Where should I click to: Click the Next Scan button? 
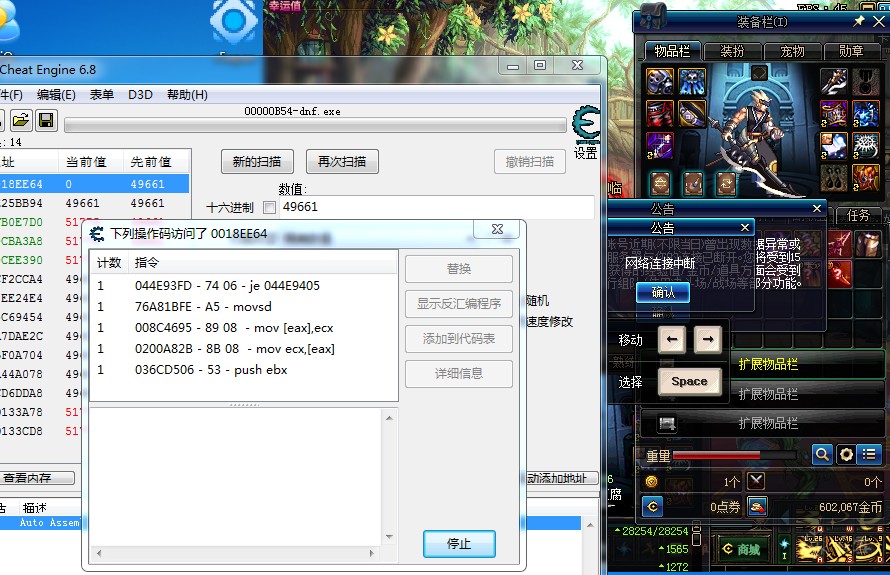[342, 162]
